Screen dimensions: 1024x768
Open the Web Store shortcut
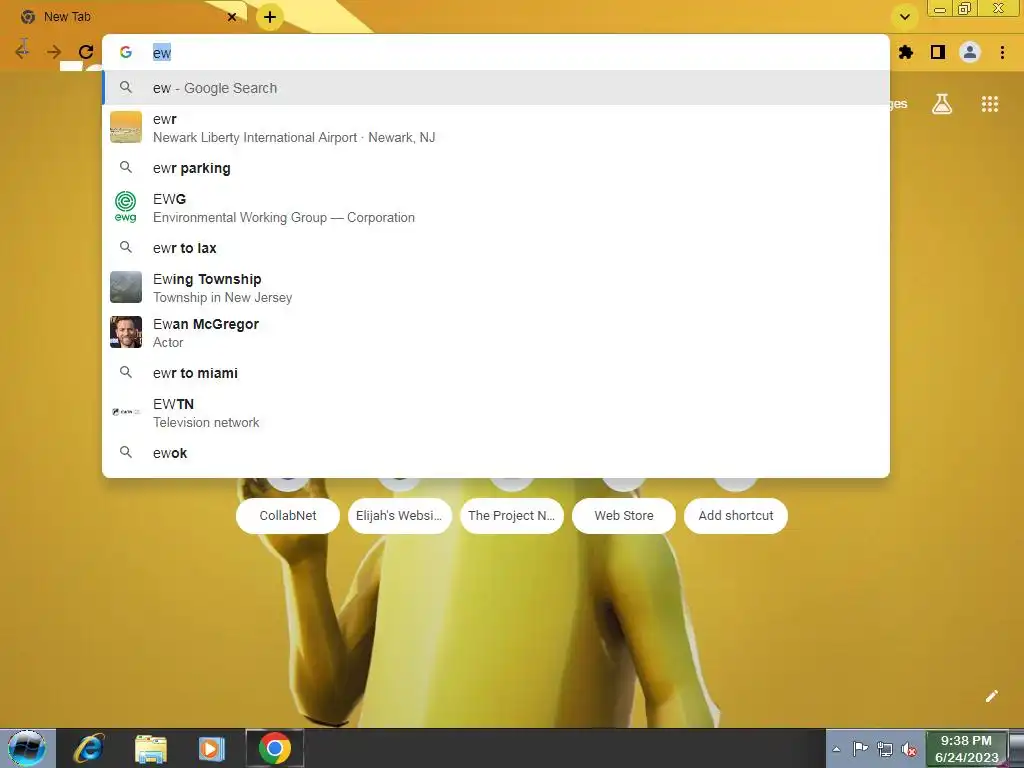coord(624,515)
